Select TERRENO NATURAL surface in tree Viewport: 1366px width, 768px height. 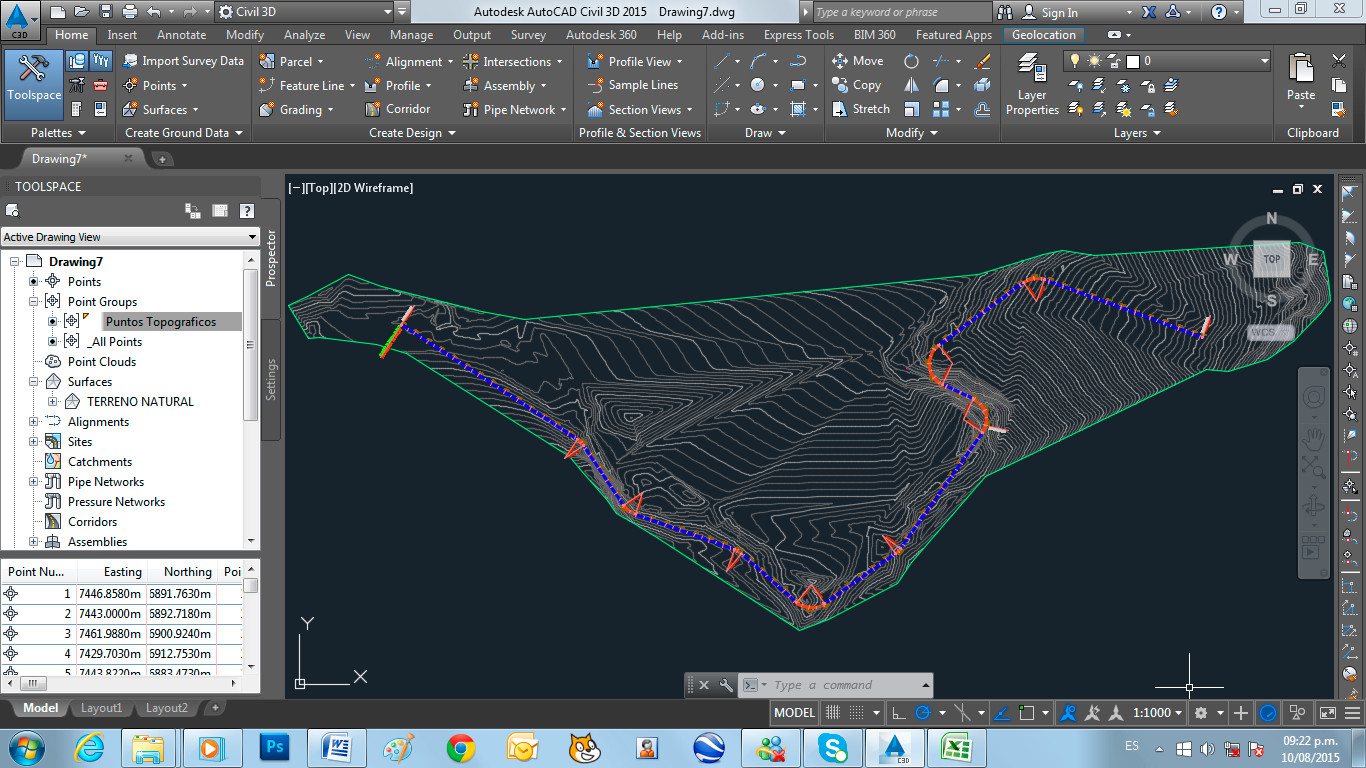[x=140, y=402]
